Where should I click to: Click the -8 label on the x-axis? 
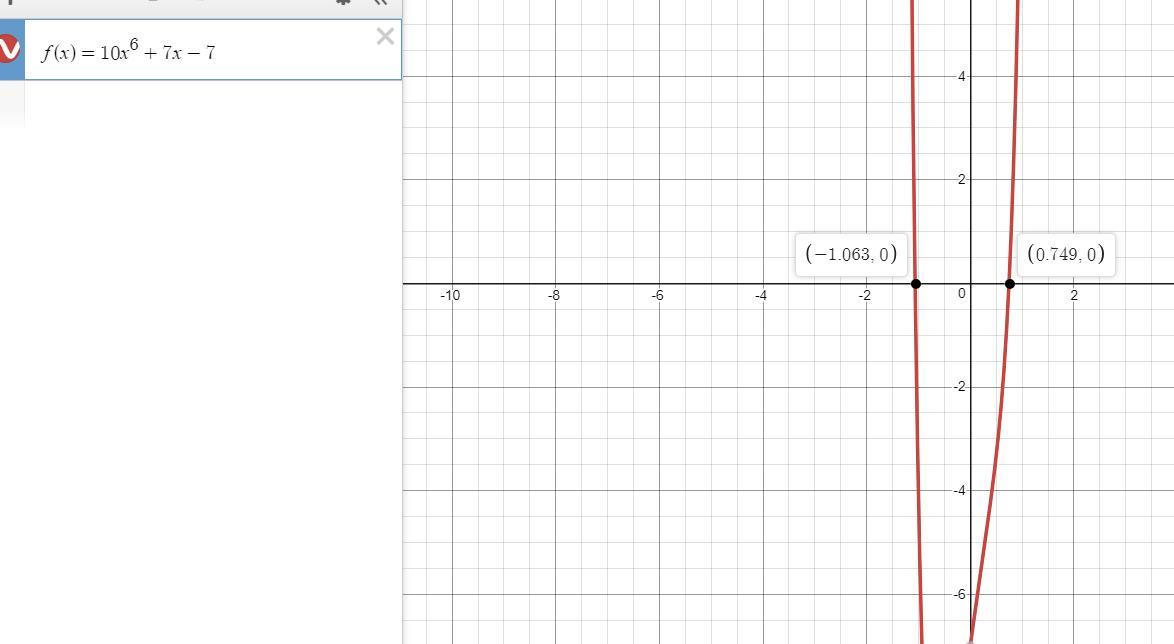[x=554, y=295]
